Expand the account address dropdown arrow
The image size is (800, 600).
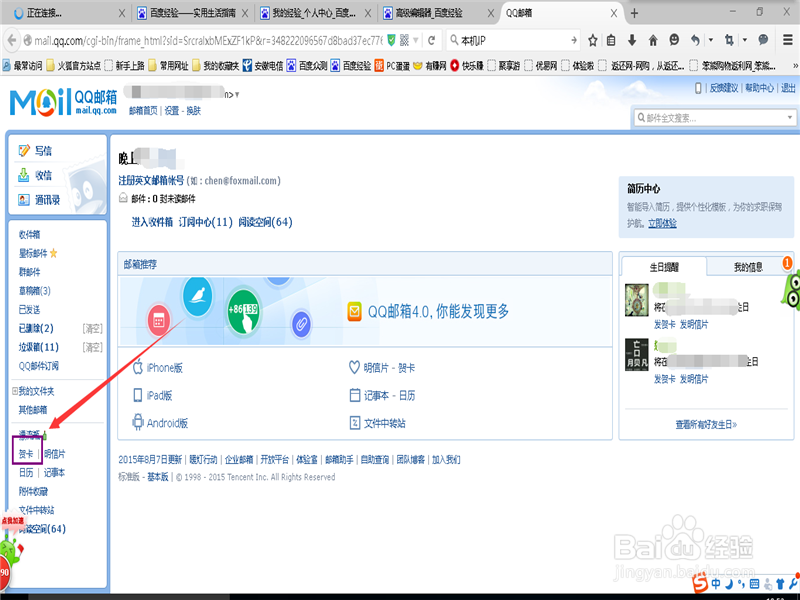click(x=237, y=95)
